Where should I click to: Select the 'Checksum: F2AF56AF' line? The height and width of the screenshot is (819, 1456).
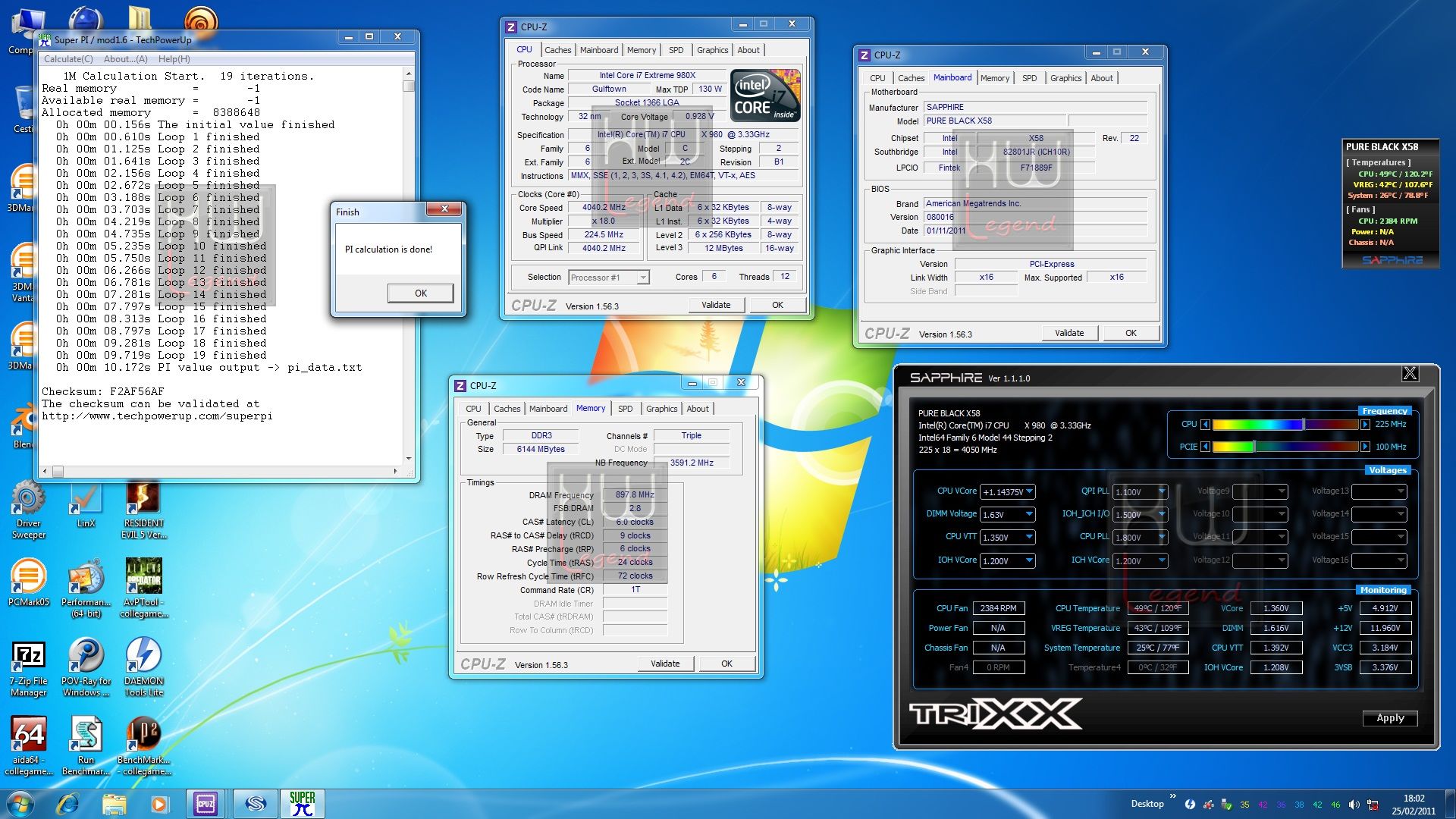(102, 392)
